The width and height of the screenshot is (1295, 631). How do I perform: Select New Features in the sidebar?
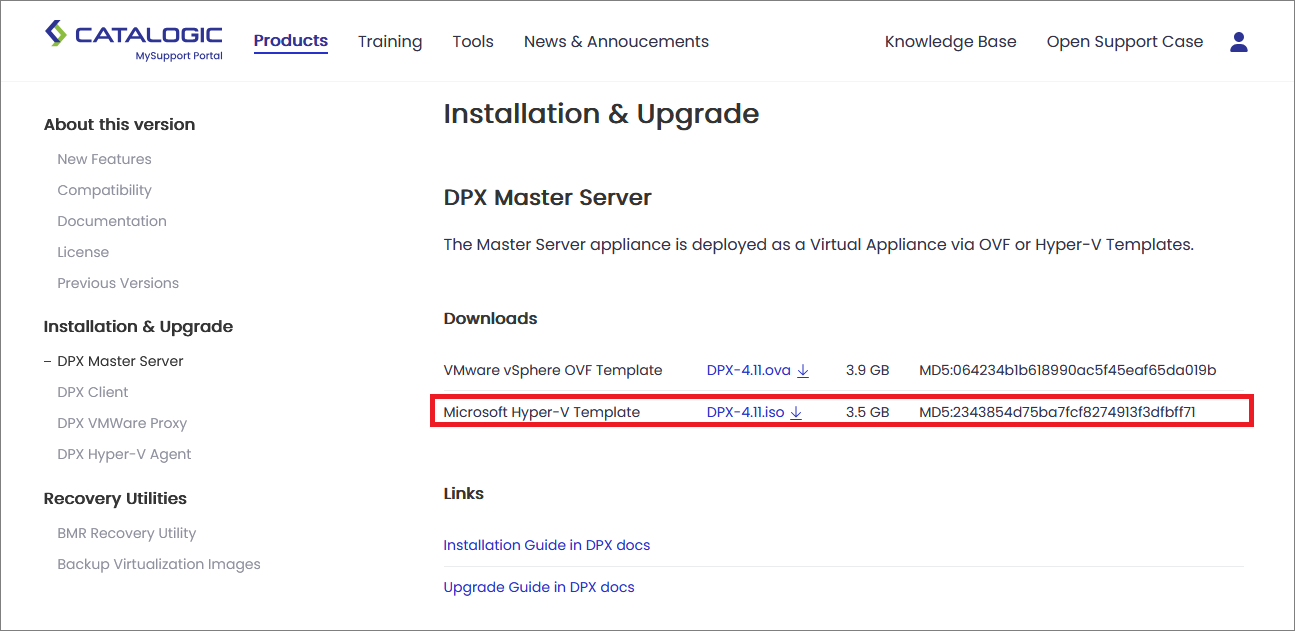(104, 159)
